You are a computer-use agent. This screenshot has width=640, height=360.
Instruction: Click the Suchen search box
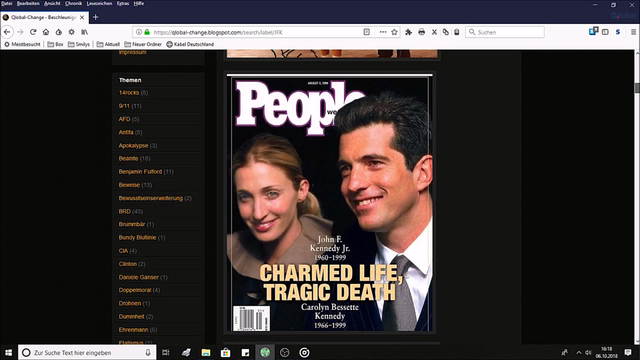pos(505,32)
